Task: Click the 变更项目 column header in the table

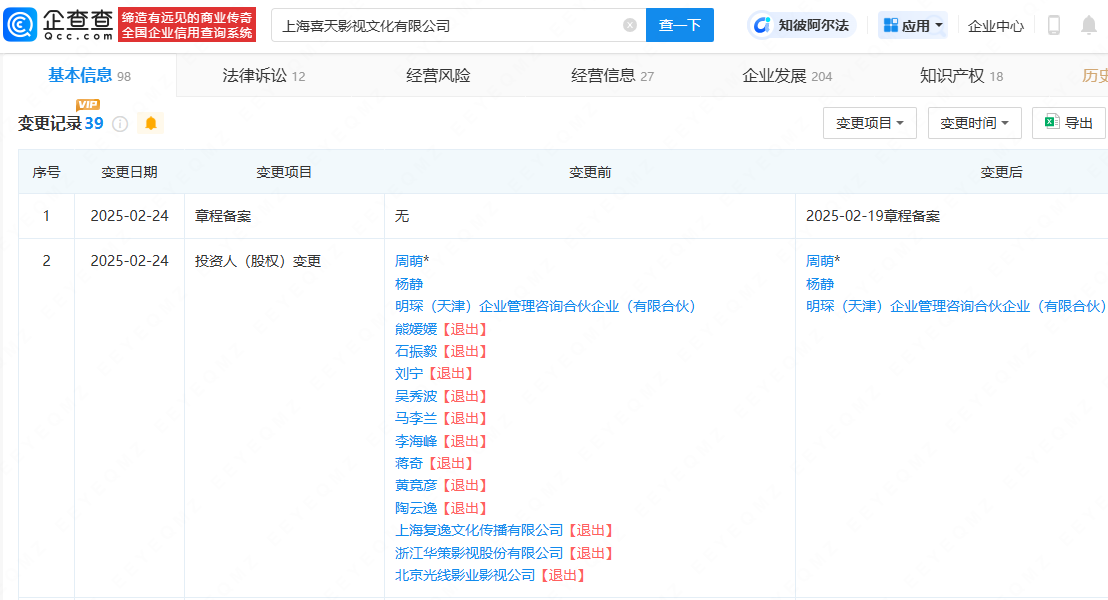Action: pyautogui.click(x=284, y=172)
